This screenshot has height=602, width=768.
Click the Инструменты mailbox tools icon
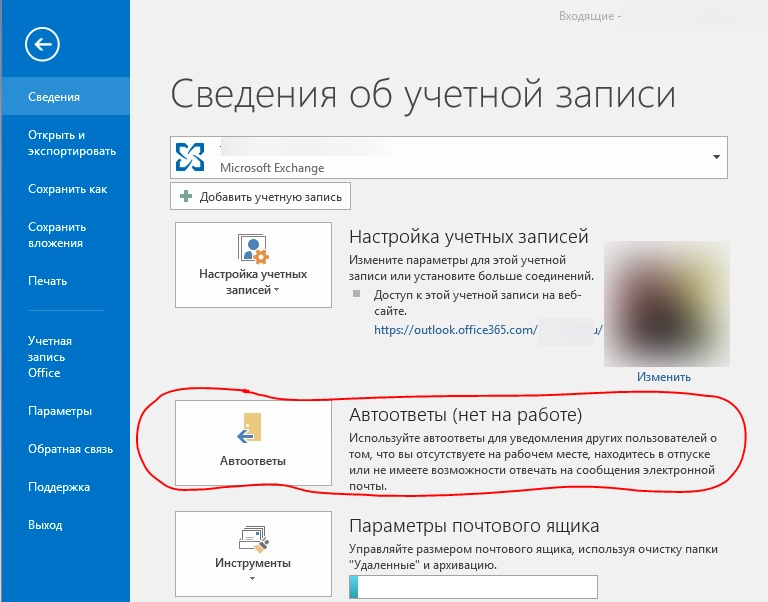point(252,537)
